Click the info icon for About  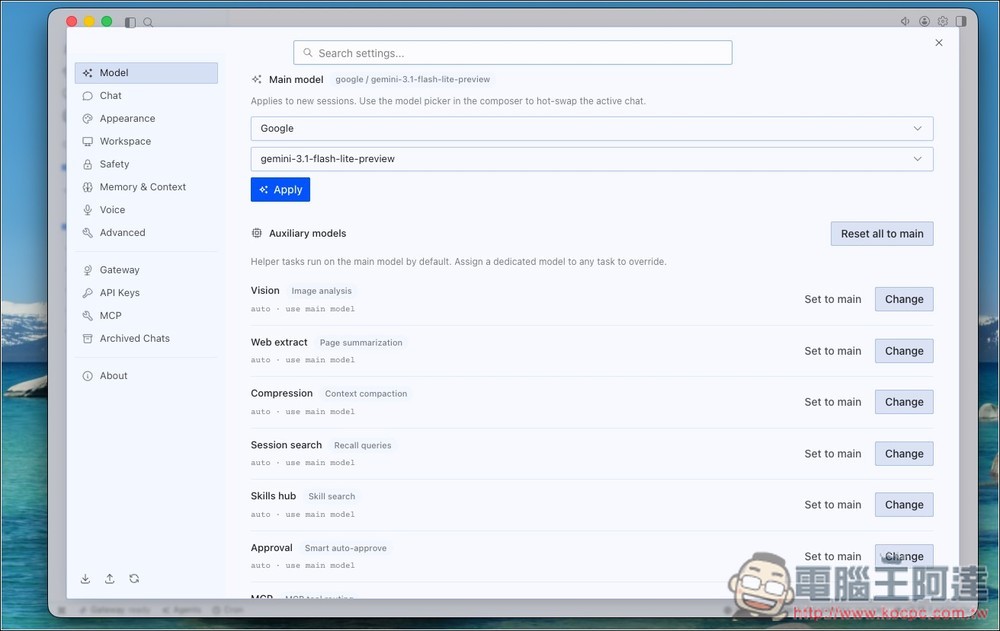coord(87,376)
